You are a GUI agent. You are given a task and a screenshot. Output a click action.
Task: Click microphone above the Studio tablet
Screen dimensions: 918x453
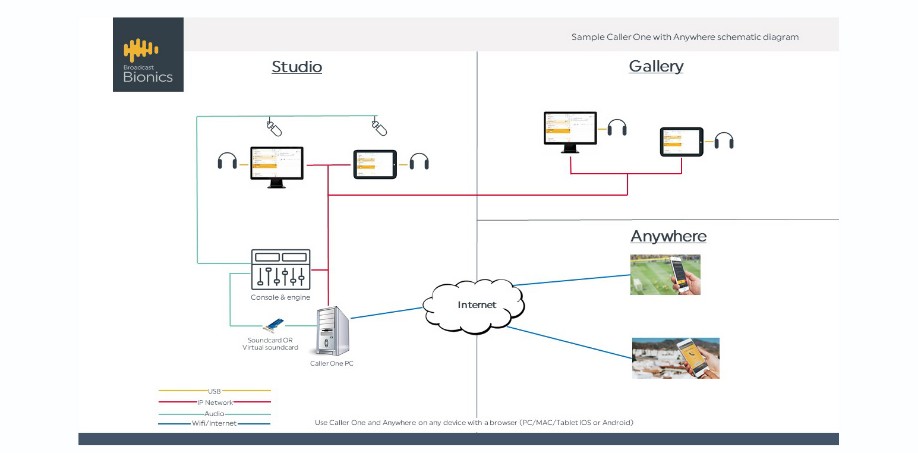(379, 126)
